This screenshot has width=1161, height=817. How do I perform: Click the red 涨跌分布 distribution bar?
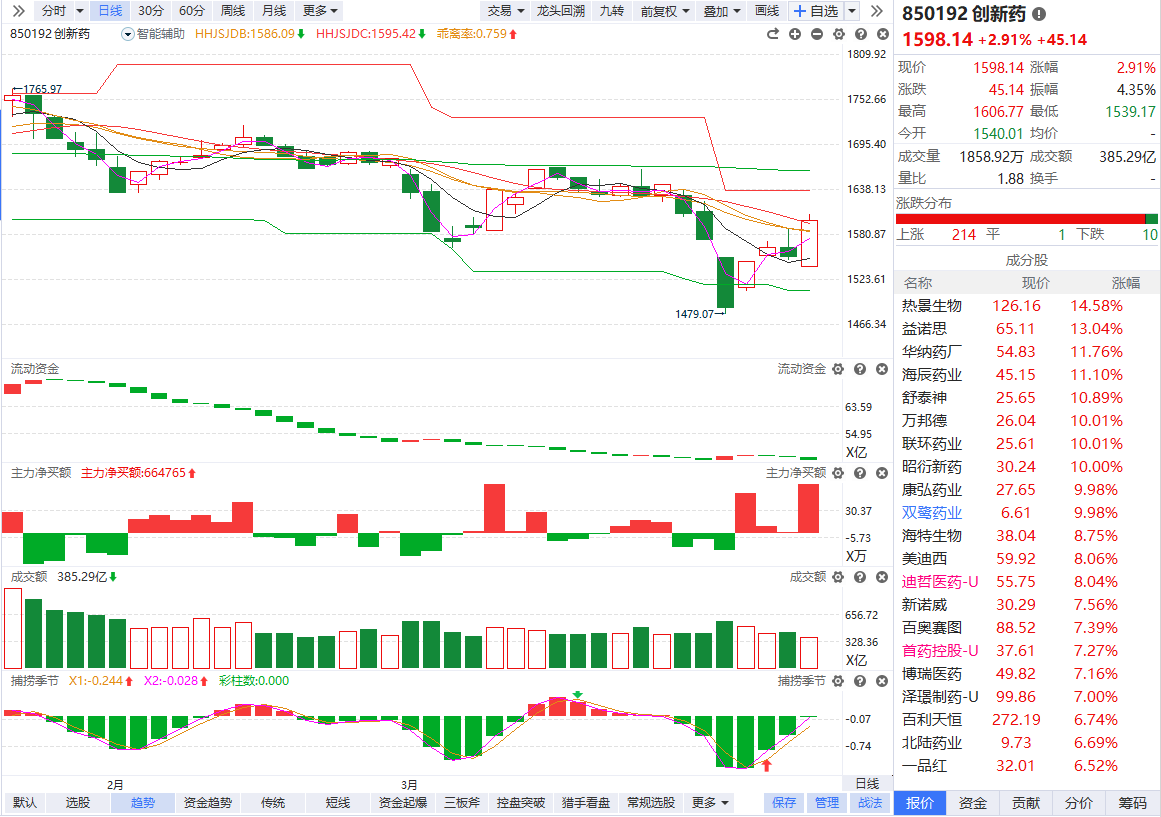1020,219
